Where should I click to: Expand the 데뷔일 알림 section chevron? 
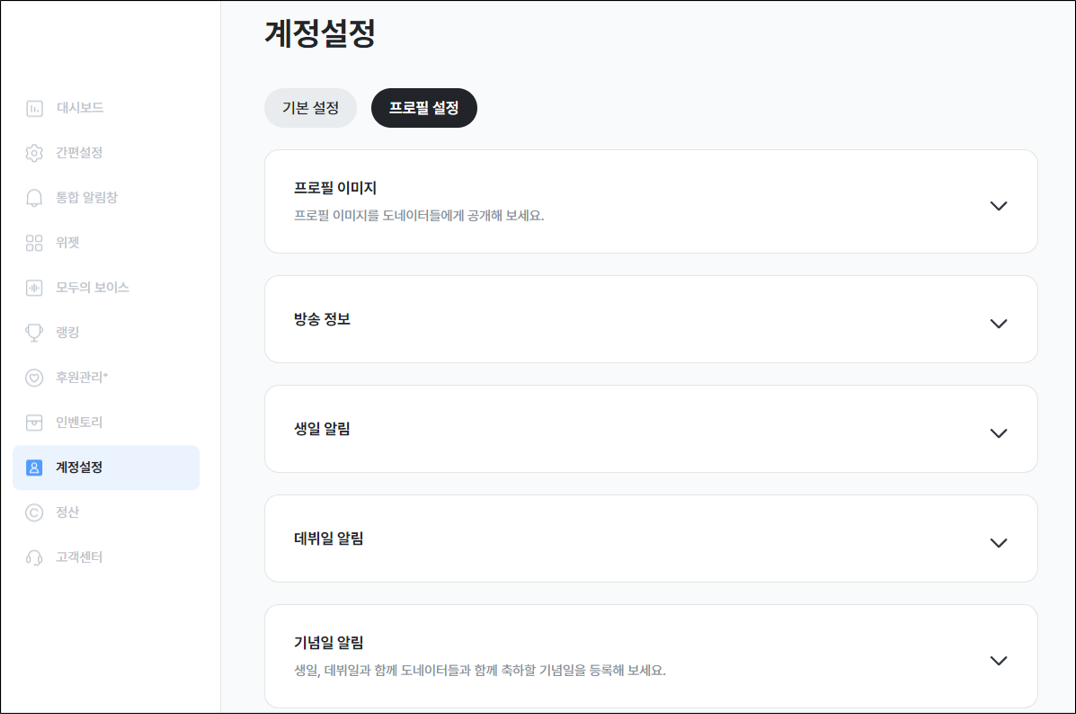click(x=998, y=543)
